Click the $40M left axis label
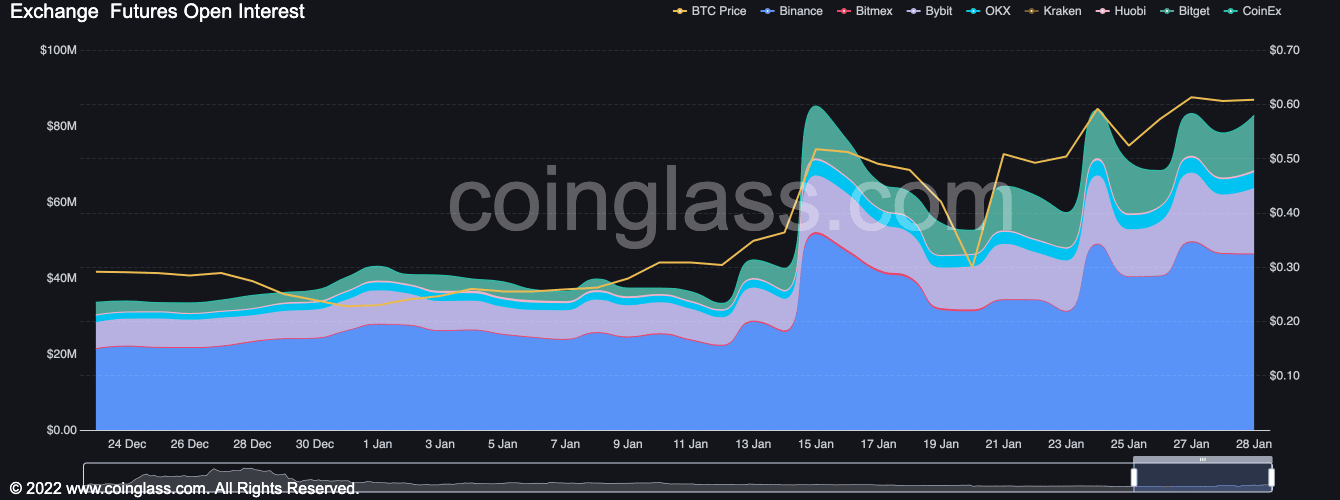Viewport: 1340px width, 500px height. click(61, 278)
